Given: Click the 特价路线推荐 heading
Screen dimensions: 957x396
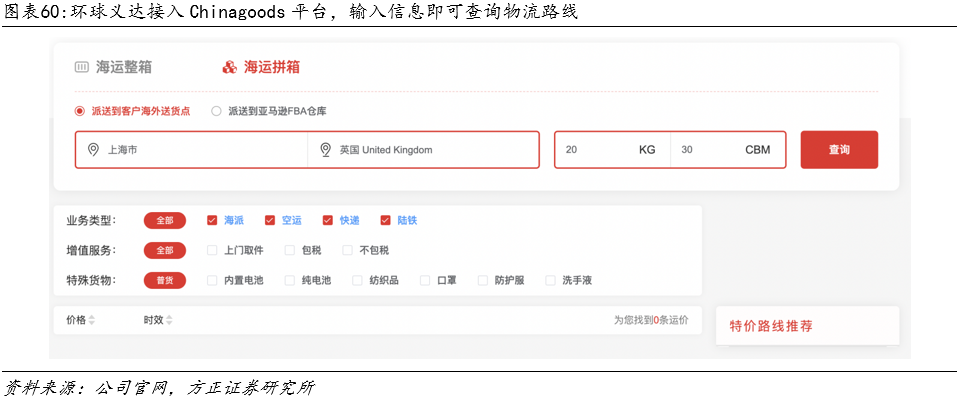Looking at the screenshot, I should [x=771, y=326].
